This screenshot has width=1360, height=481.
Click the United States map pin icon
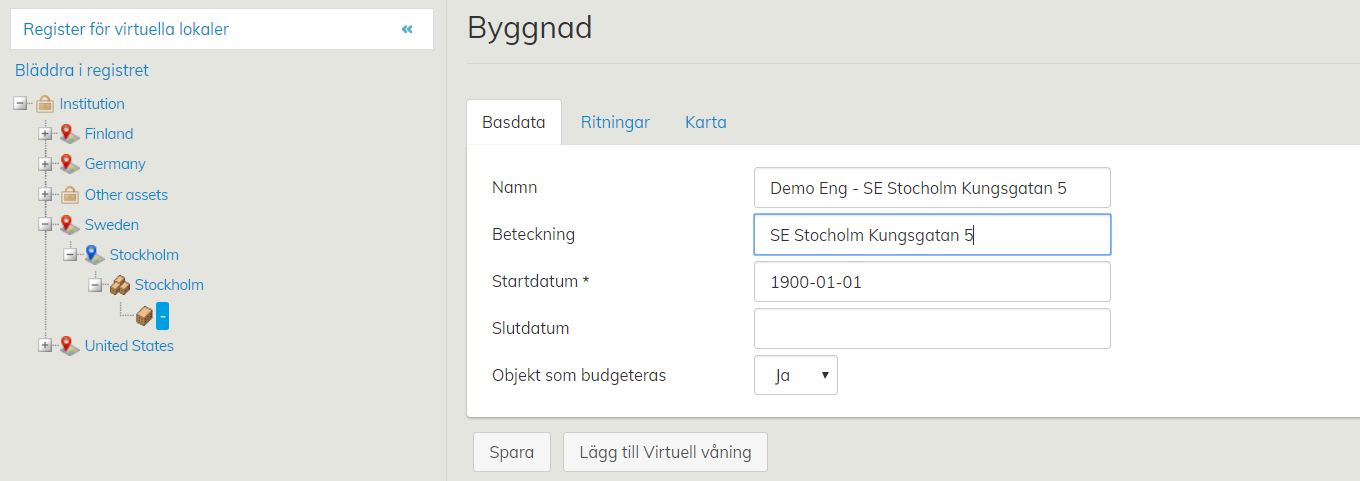69,346
